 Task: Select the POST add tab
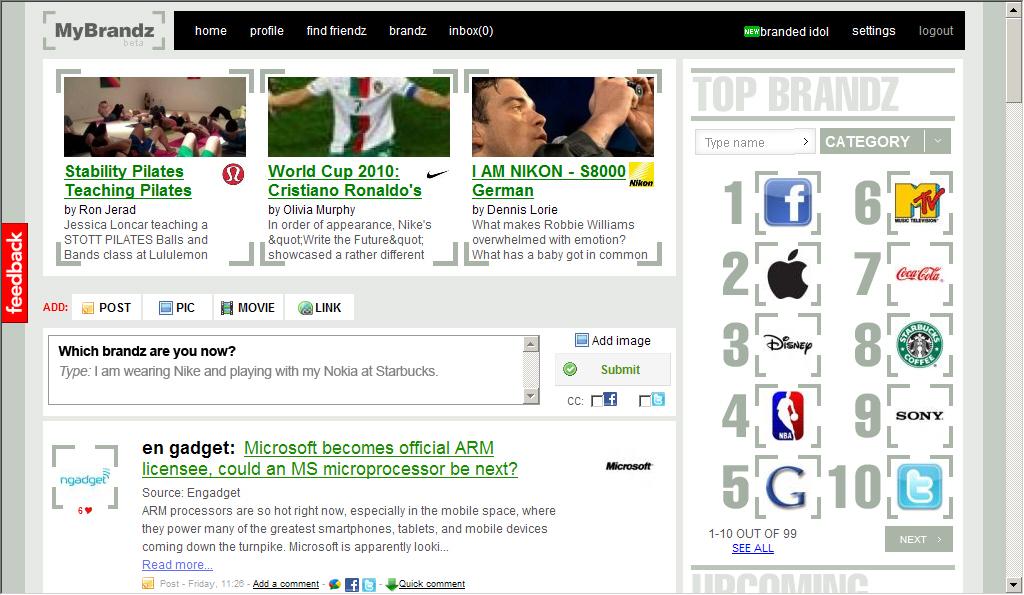[106, 308]
